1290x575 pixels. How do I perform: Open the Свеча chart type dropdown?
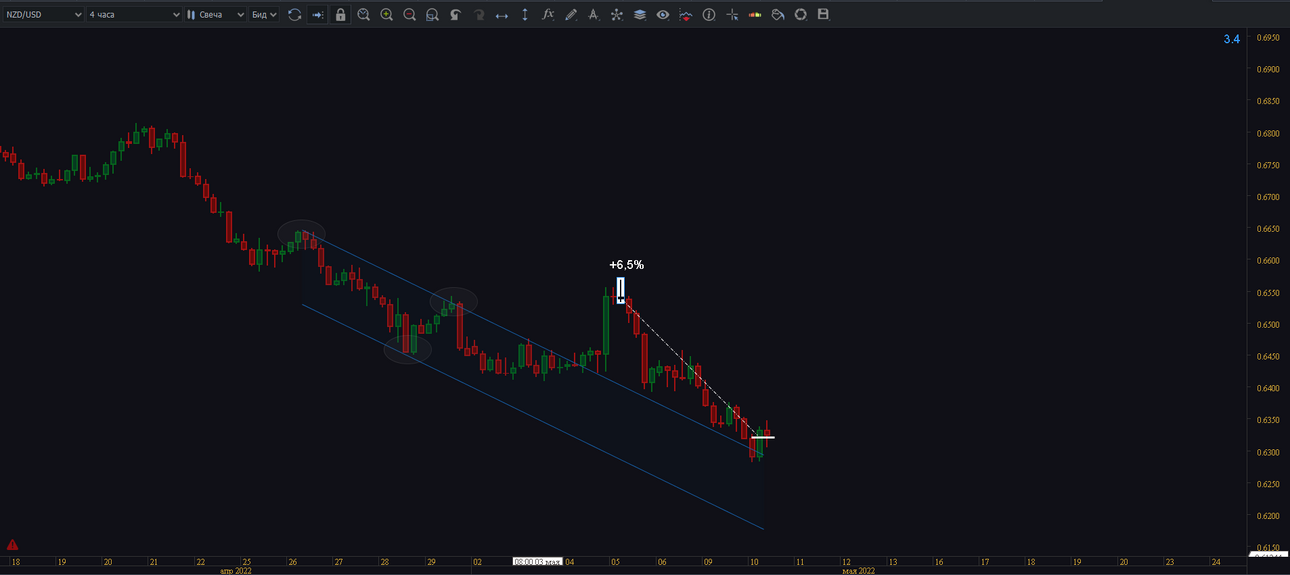tap(215, 15)
